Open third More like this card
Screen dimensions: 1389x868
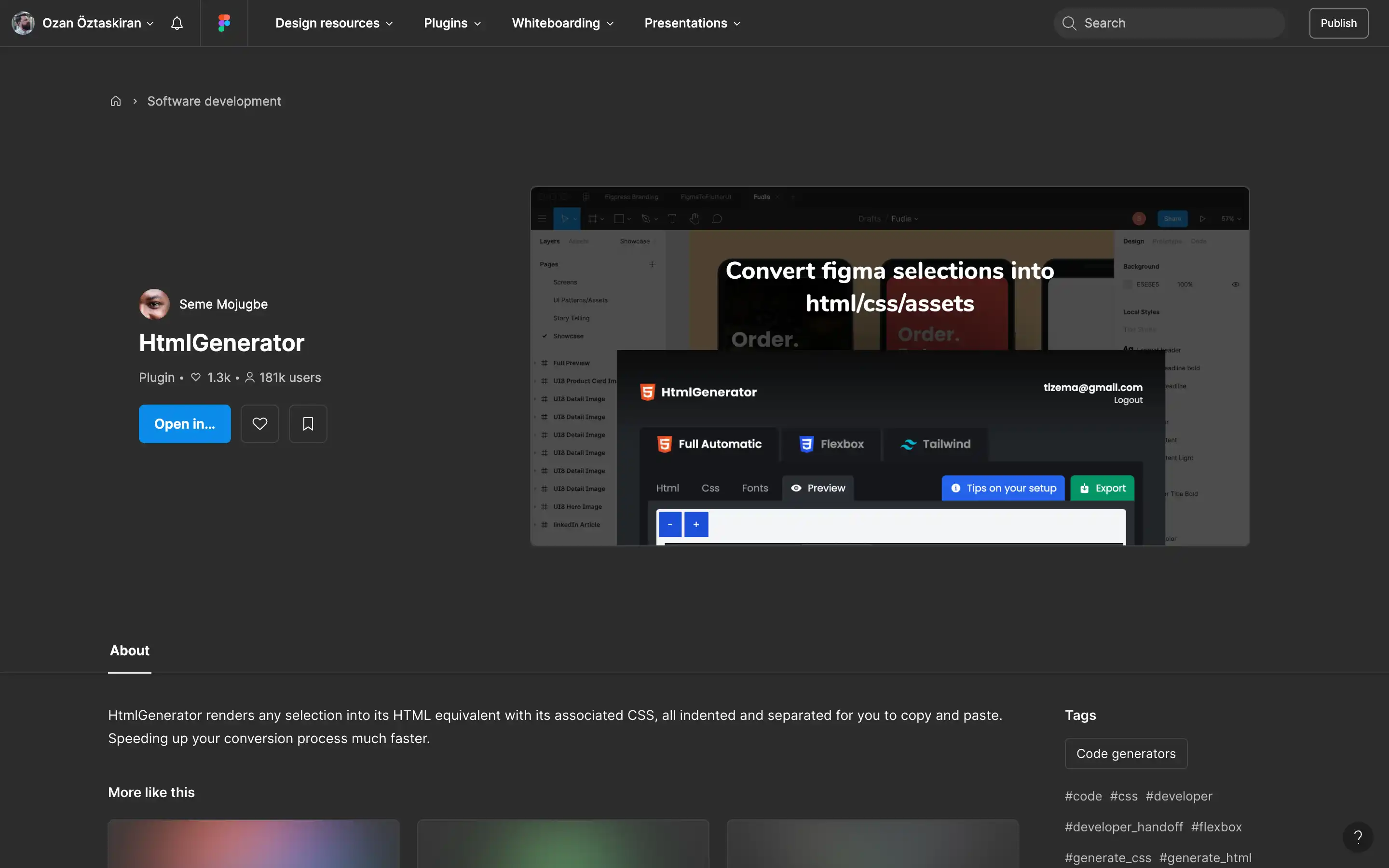click(872, 844)
